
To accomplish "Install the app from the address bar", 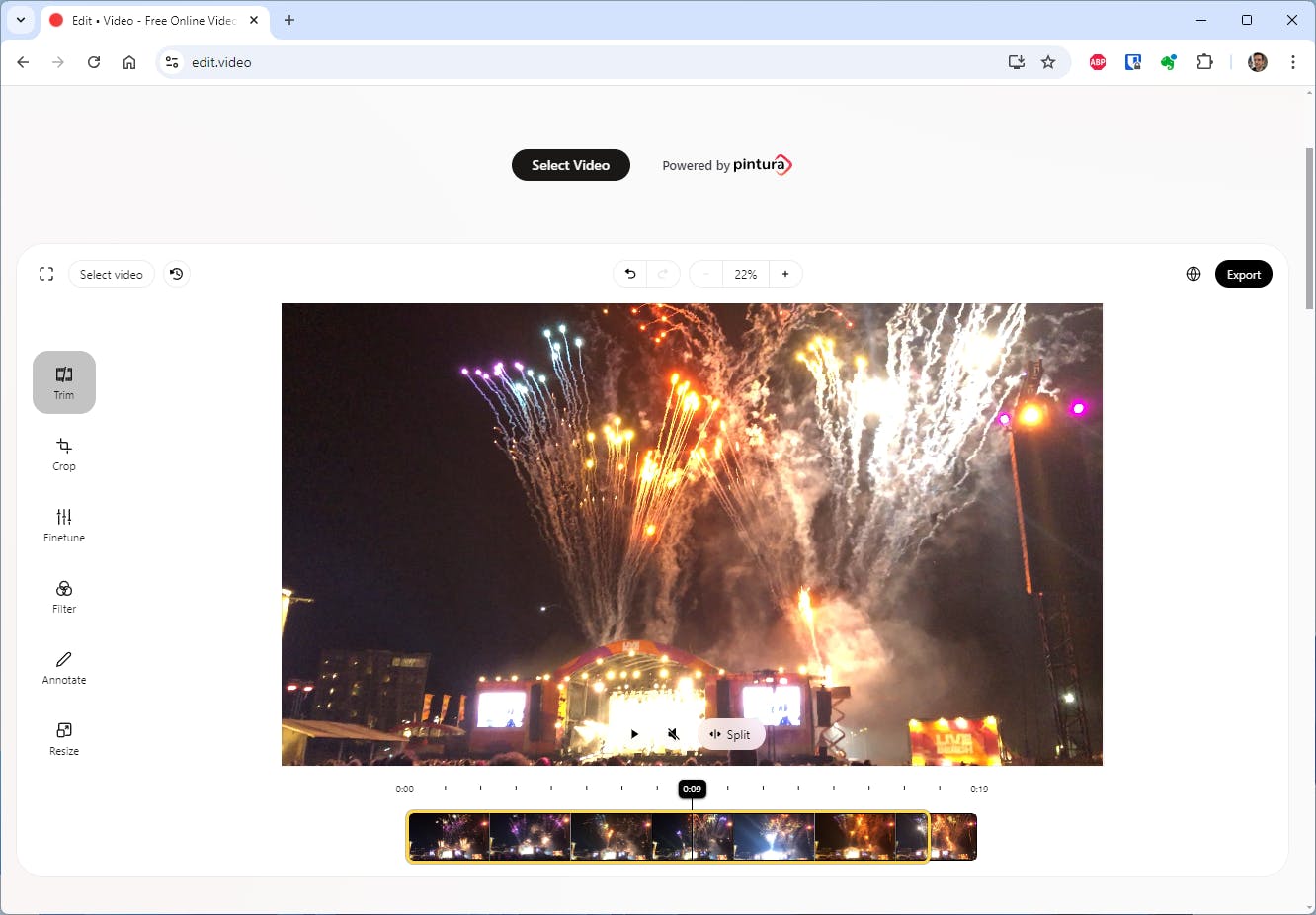I will 1016,62.
